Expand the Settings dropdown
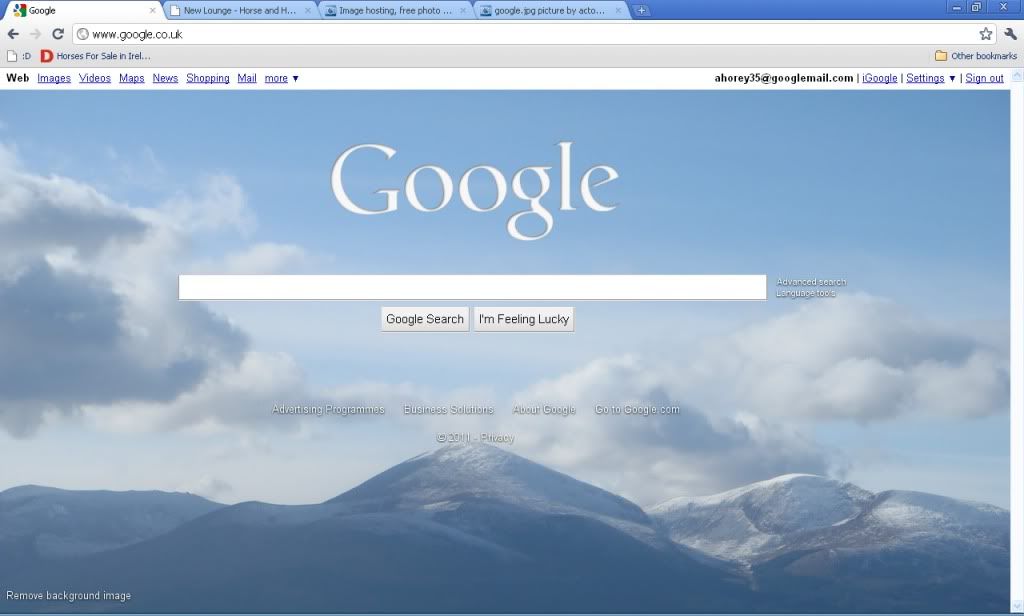 click(930, 78)
